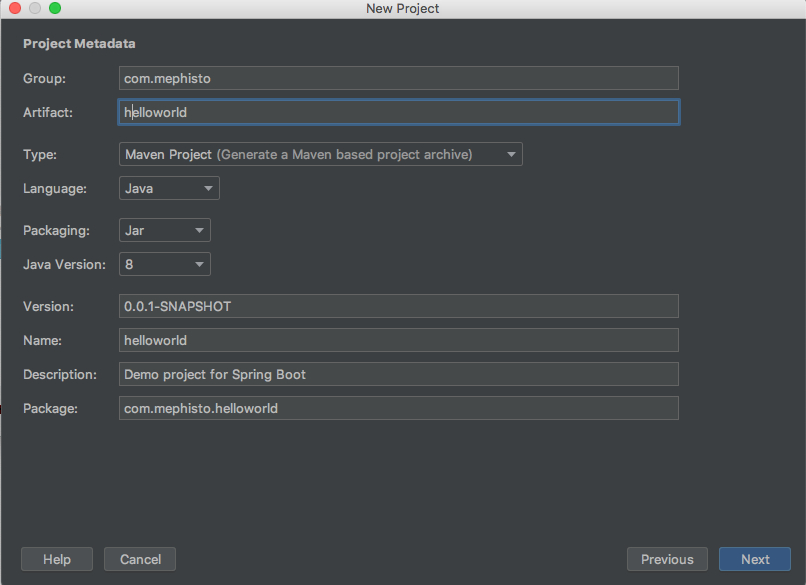Click the Java Version label text
Screen dimensions: 806x585
(x=64, y=264)
